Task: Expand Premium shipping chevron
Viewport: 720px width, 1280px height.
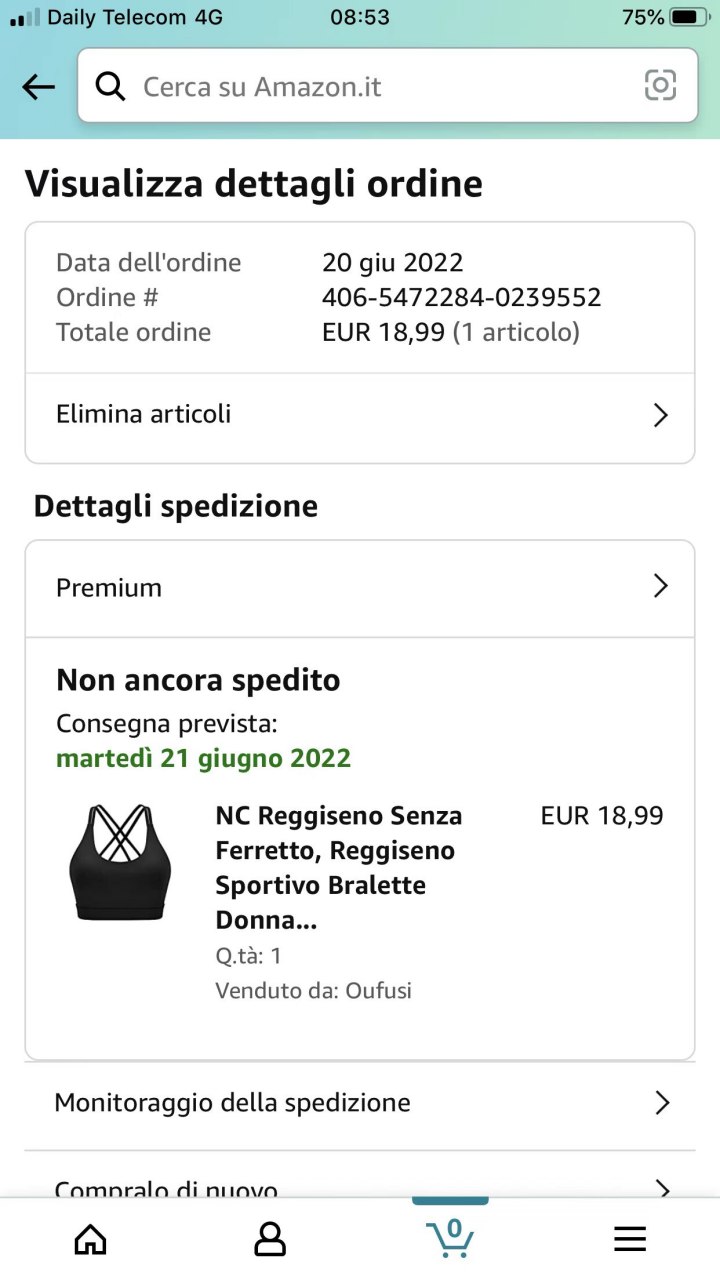Action: pyautogui.click(x=660, y=586)
